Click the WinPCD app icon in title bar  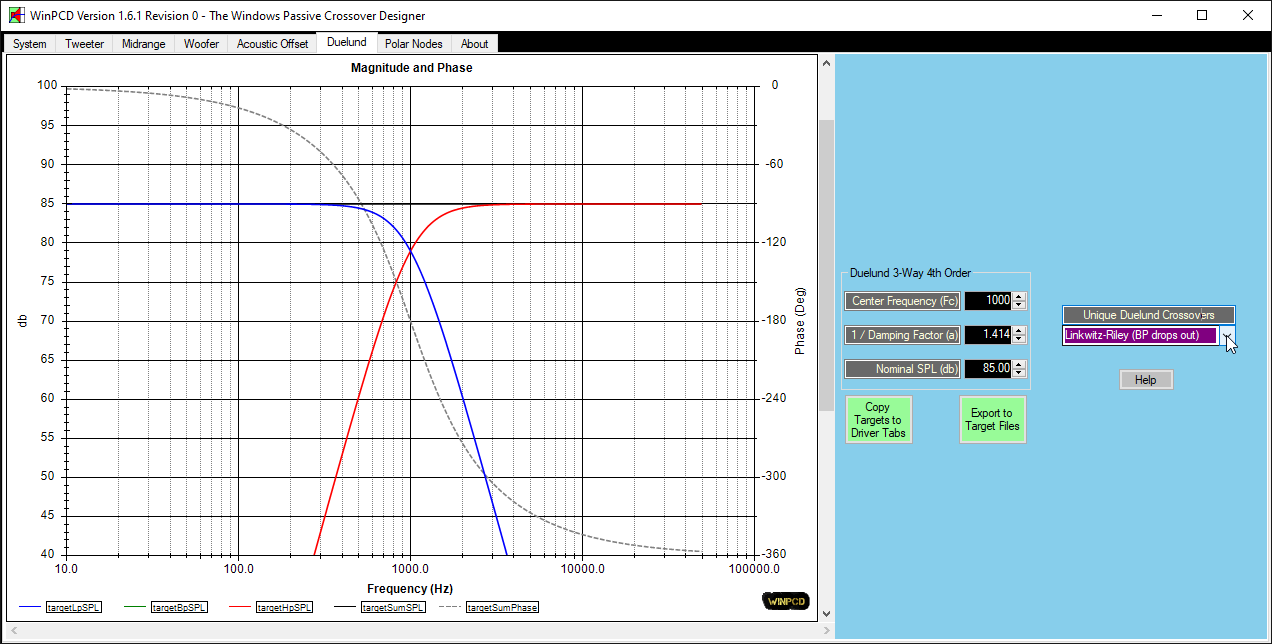[16, 15]
